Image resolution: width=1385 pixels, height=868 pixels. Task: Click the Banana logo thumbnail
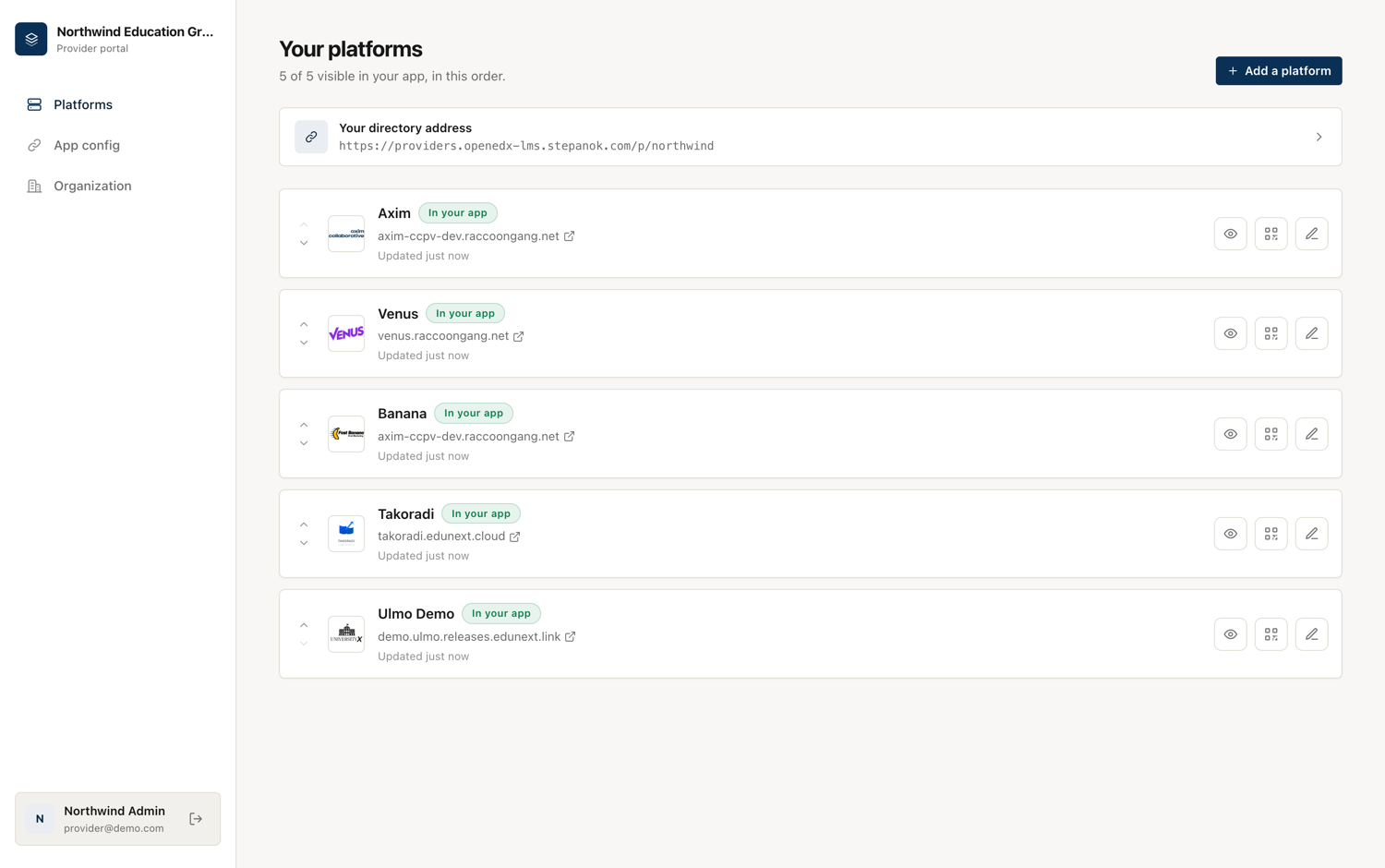point(346,434)
